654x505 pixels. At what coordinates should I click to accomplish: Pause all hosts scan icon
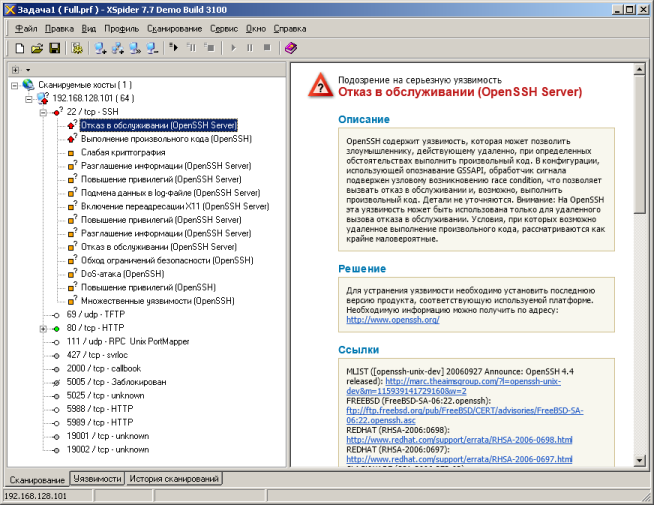pyautogui.click(x=191, y=48)
